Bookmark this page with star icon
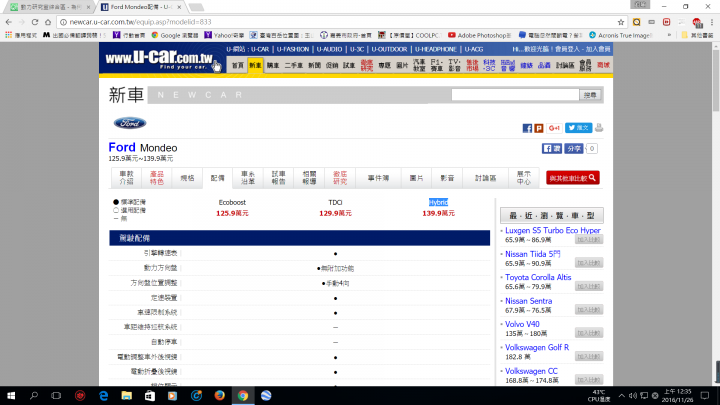Screen dimensions: 720x405 click(x=621, y=22)
